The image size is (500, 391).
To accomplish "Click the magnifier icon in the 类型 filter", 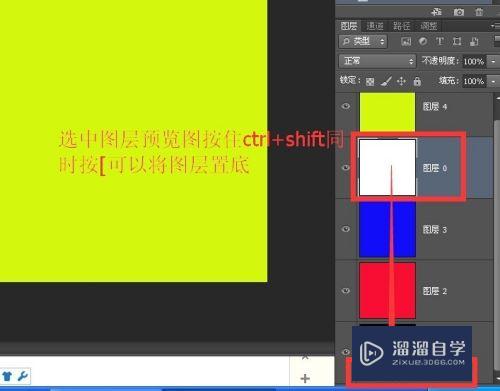I will tap(346, 41).
